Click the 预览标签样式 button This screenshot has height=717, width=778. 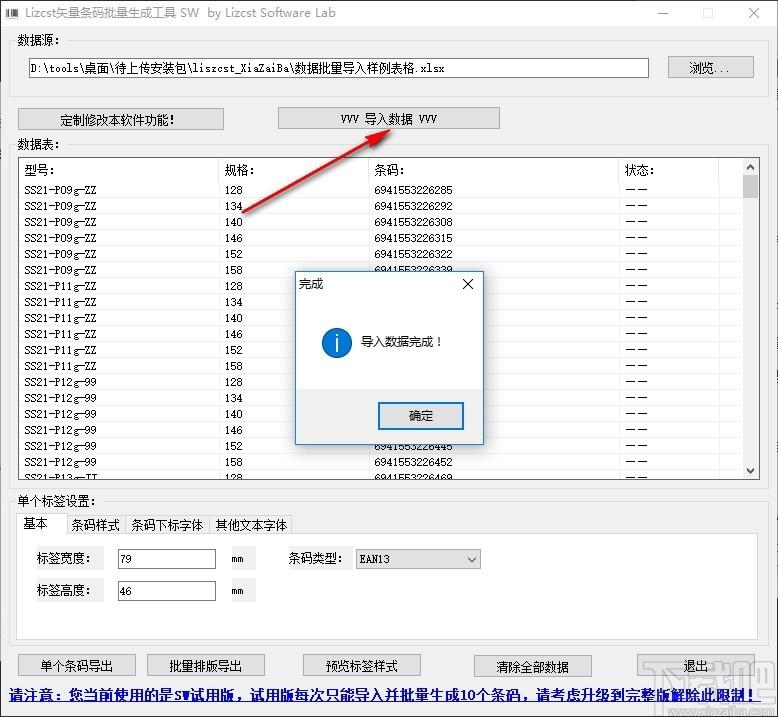coord(361,666)
